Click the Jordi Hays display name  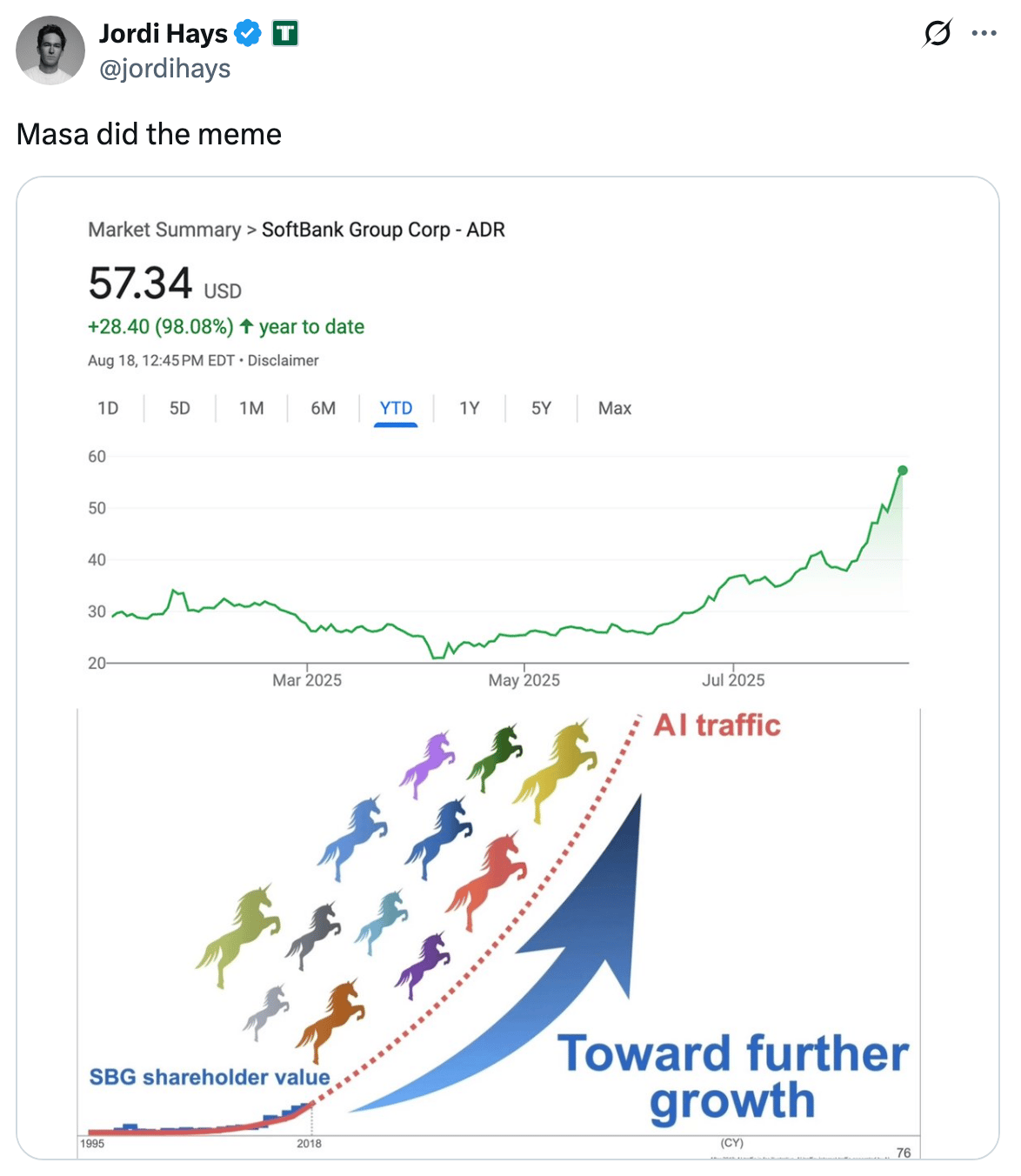[x=163, y=33]
